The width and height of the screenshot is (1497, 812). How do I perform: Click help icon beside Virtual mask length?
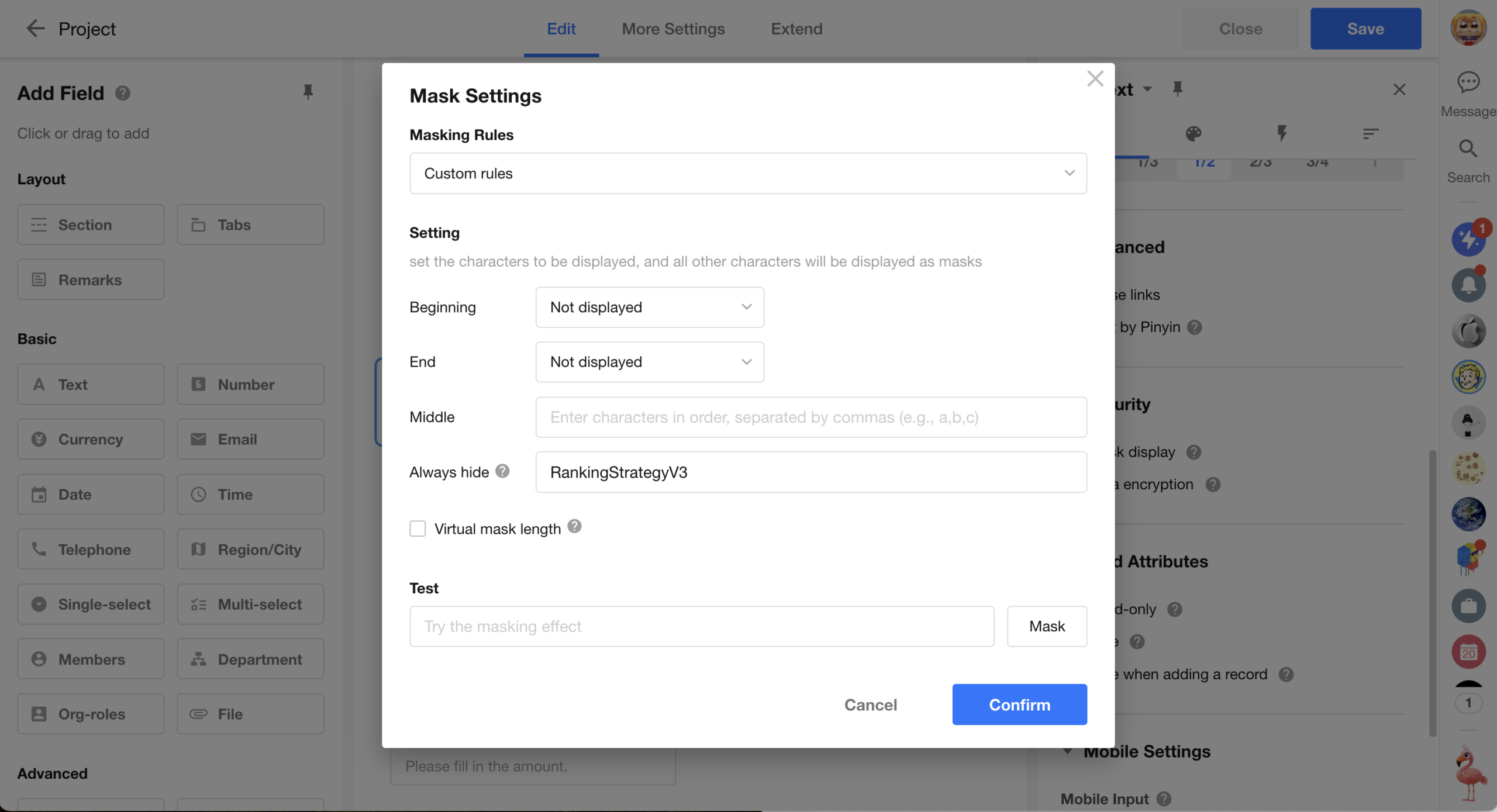pyautogui.click(x=574, y=527)
